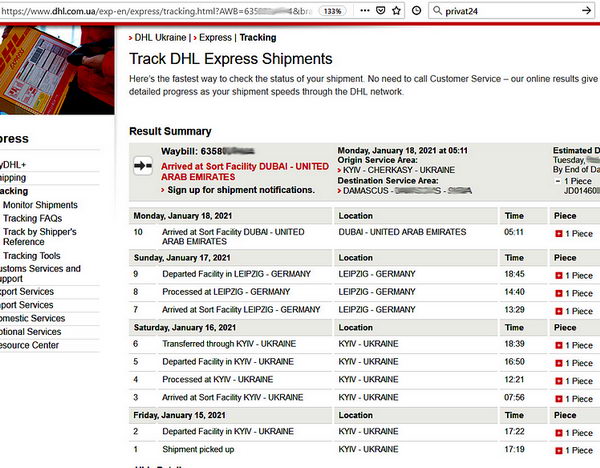Expand the piece icon in the 16:50 Kyiv row
The height and width of the screenshot is (468, 600).
pos(558,363)
